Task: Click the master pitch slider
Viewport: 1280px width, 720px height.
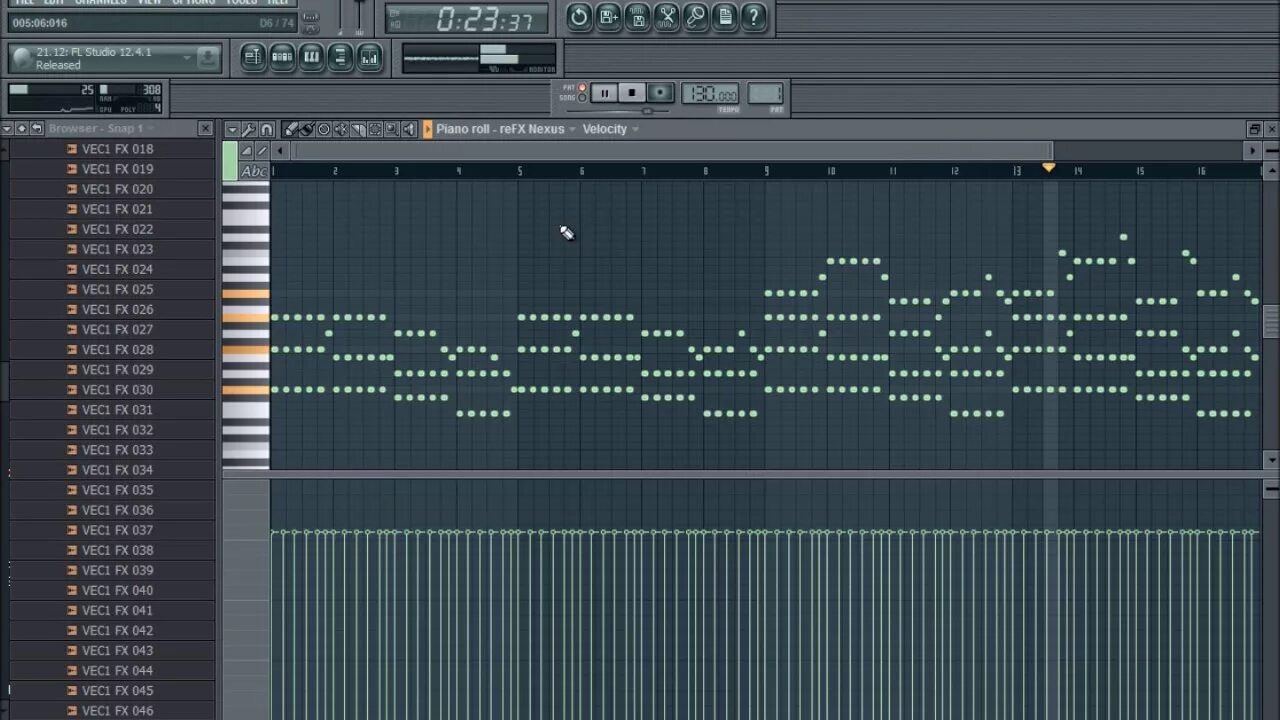Action: (x=359, y=17)
